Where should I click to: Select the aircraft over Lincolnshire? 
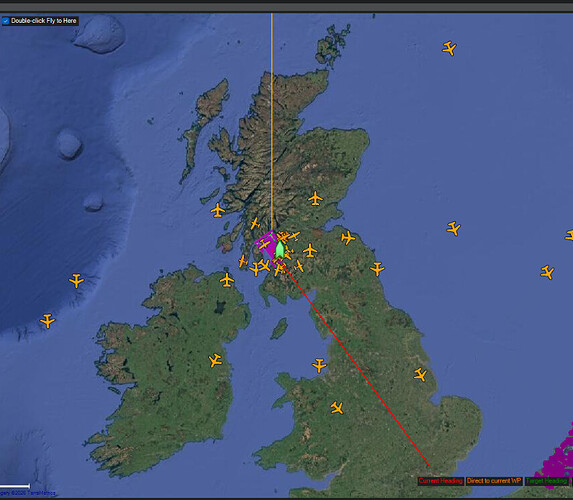[x=420, y=375]
